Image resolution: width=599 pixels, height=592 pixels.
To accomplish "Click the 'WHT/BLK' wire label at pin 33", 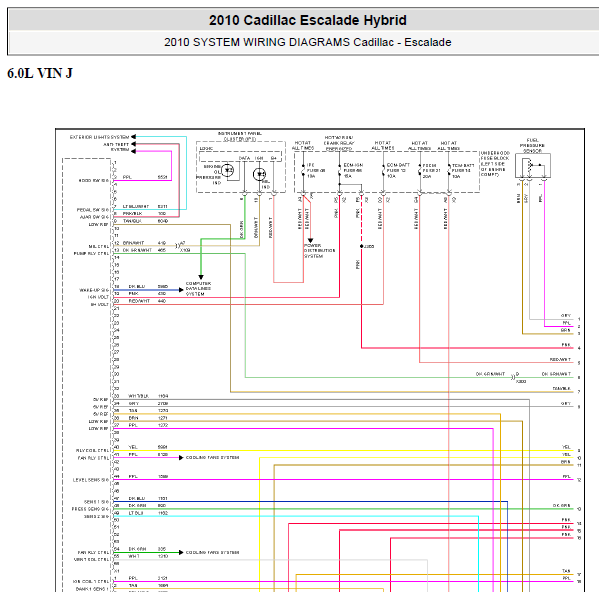I will coord(138,396).
